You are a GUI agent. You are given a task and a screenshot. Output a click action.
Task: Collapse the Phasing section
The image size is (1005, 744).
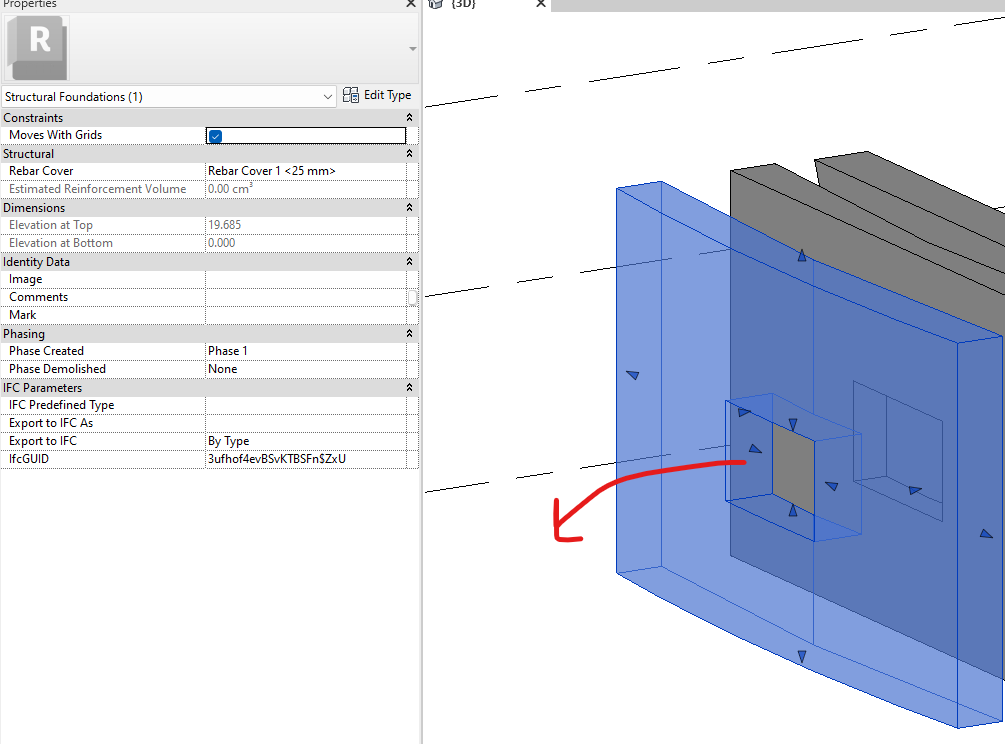pyautogui.click(x=408, y=333)
